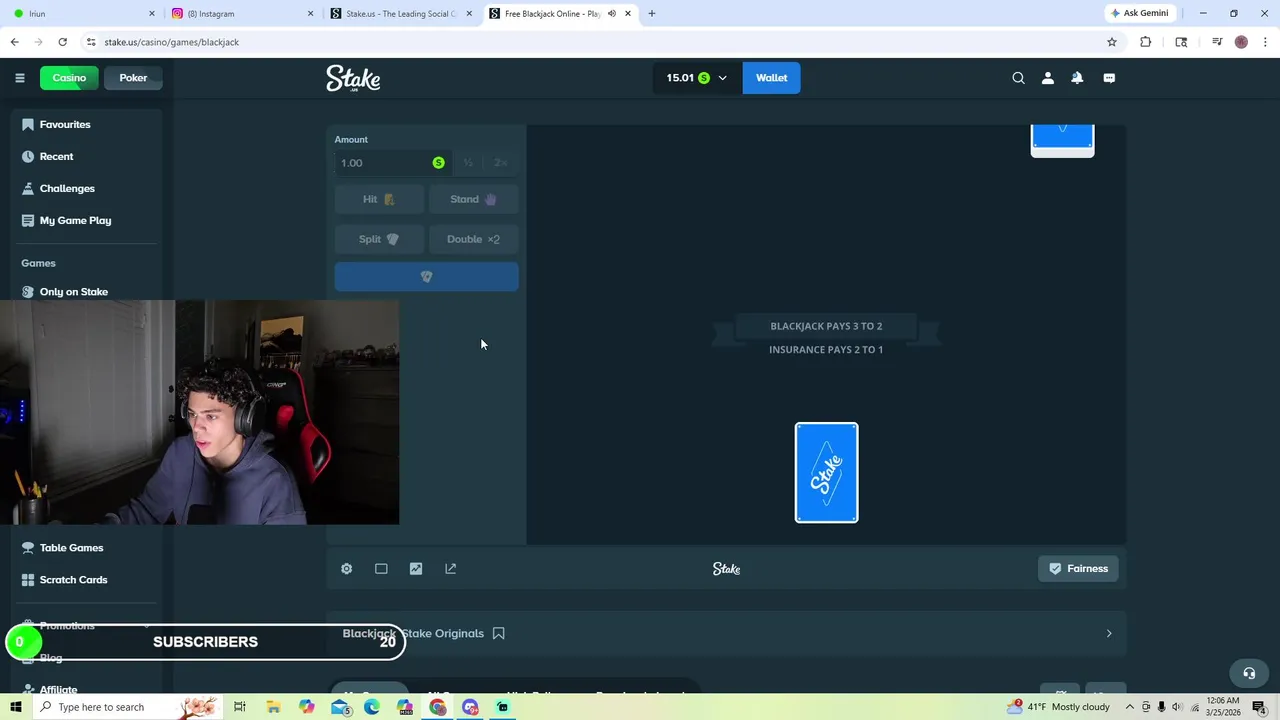1280x720 pixels.
Task: Switch to the Instagram browser tab
Action: 240,14
